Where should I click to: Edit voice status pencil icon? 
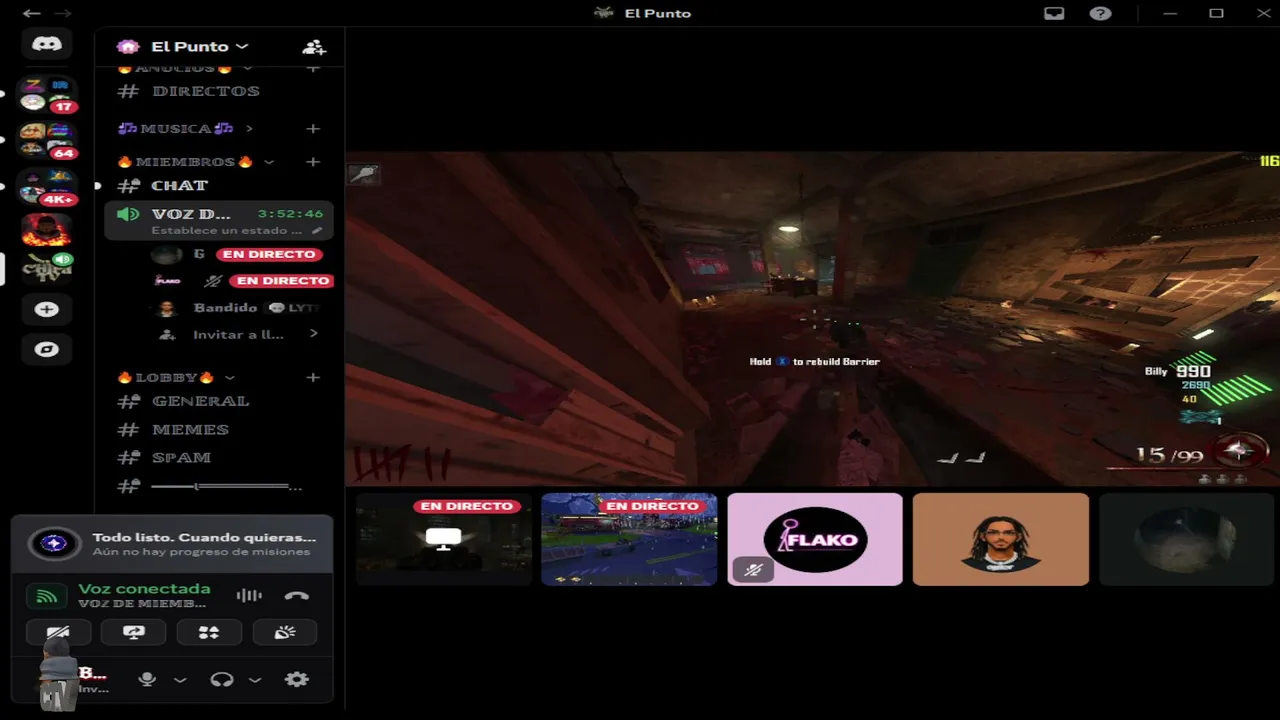pyautogui.click(x=317, y=230)
